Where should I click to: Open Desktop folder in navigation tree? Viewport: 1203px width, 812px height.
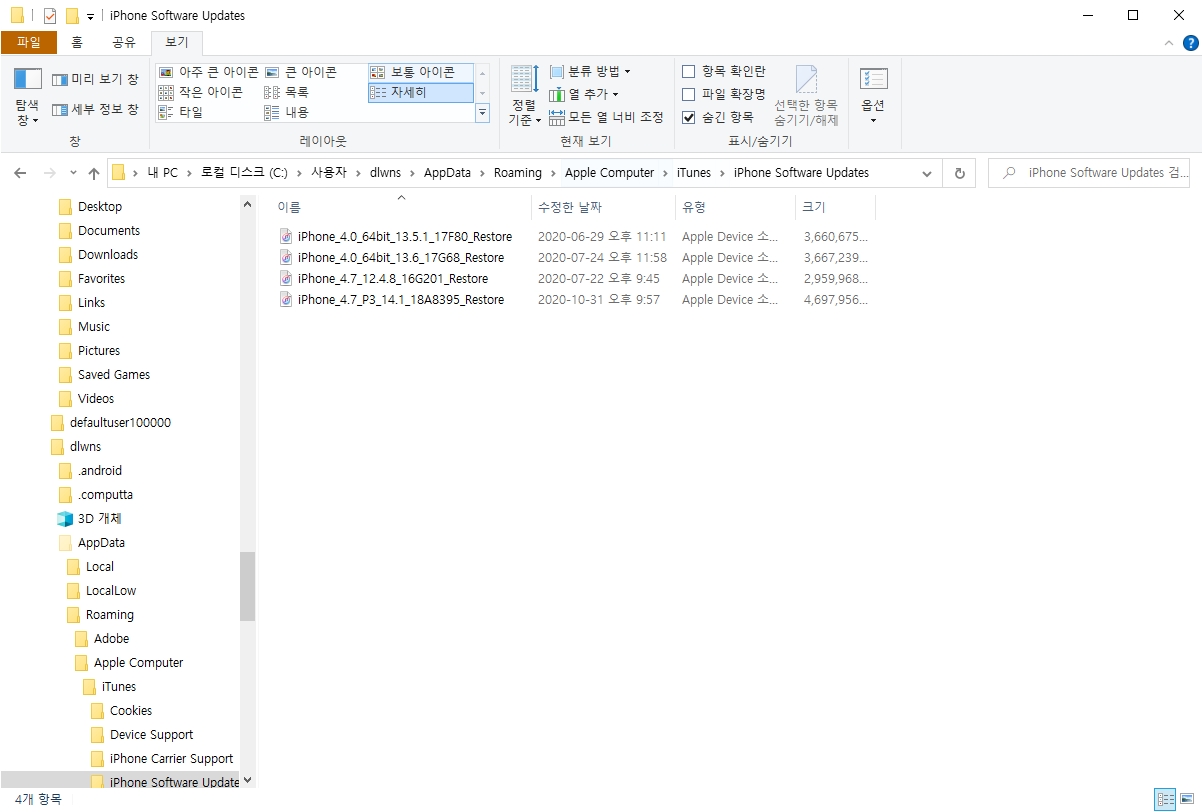(x=100, y=207)
